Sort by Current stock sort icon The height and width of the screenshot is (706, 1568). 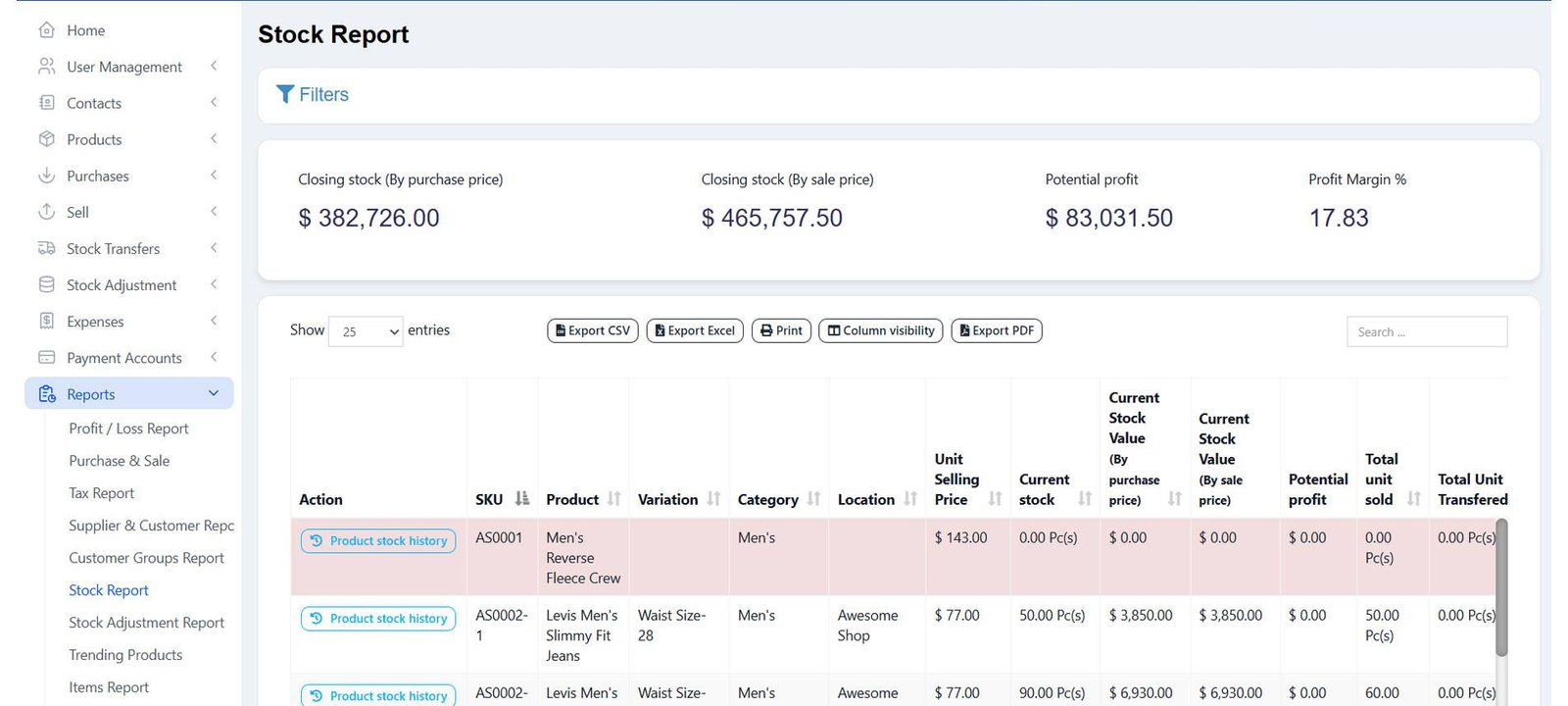[1085, 499]
